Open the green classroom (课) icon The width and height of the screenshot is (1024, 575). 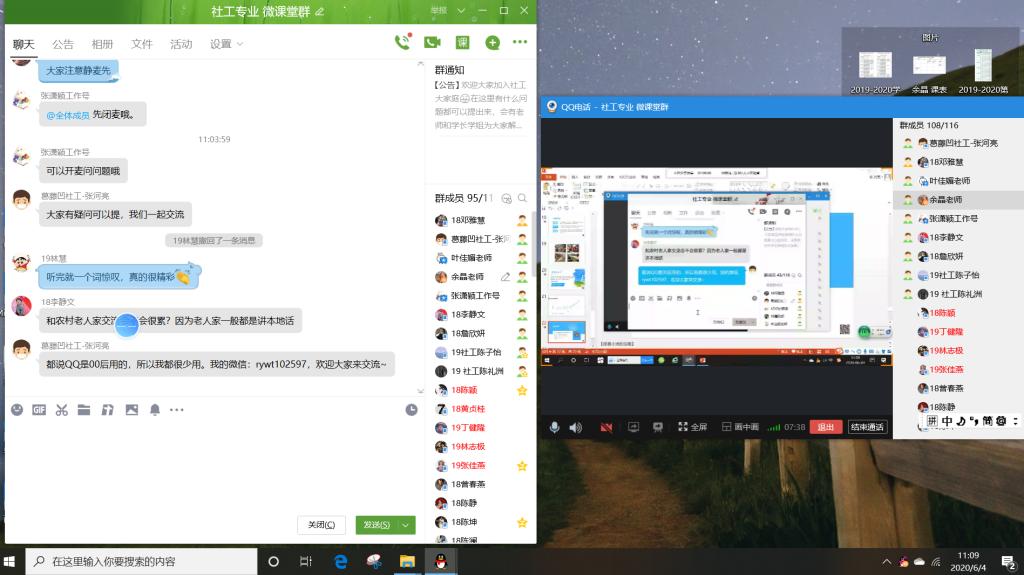coord(462,42)
